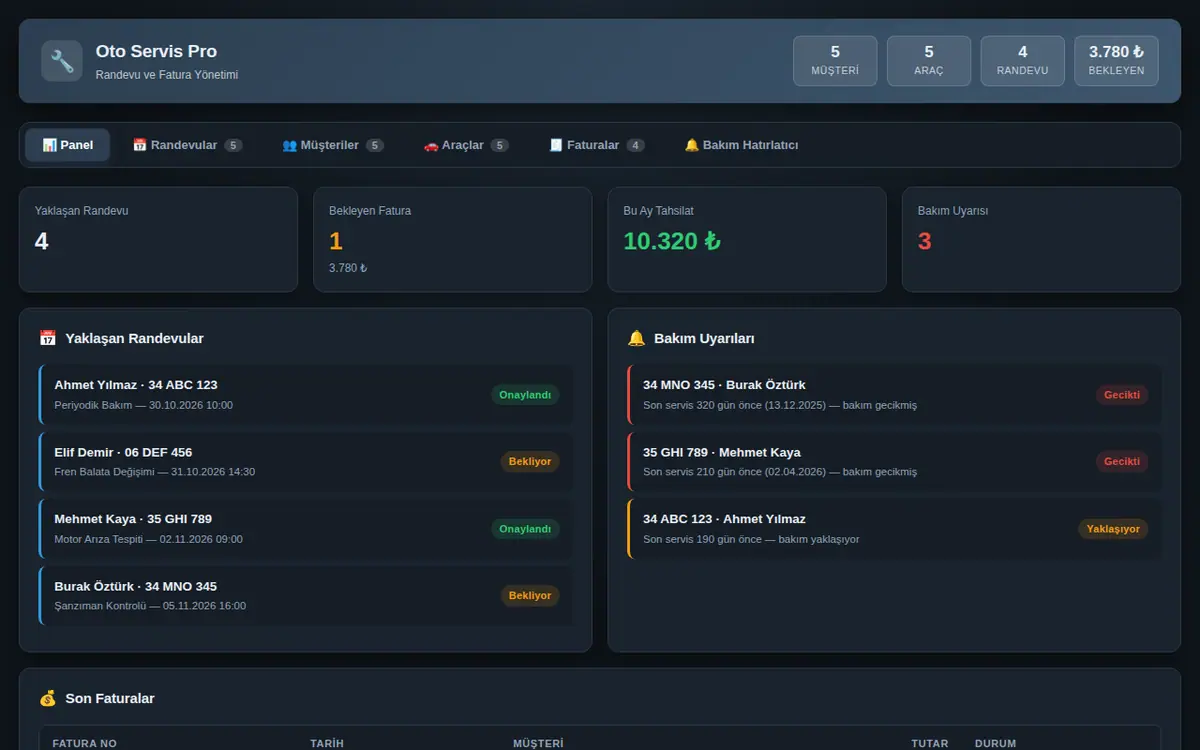Select Elif Demir's Fren Balata appointment
This screenshot has height=750, width=1200.
(306, 461)
